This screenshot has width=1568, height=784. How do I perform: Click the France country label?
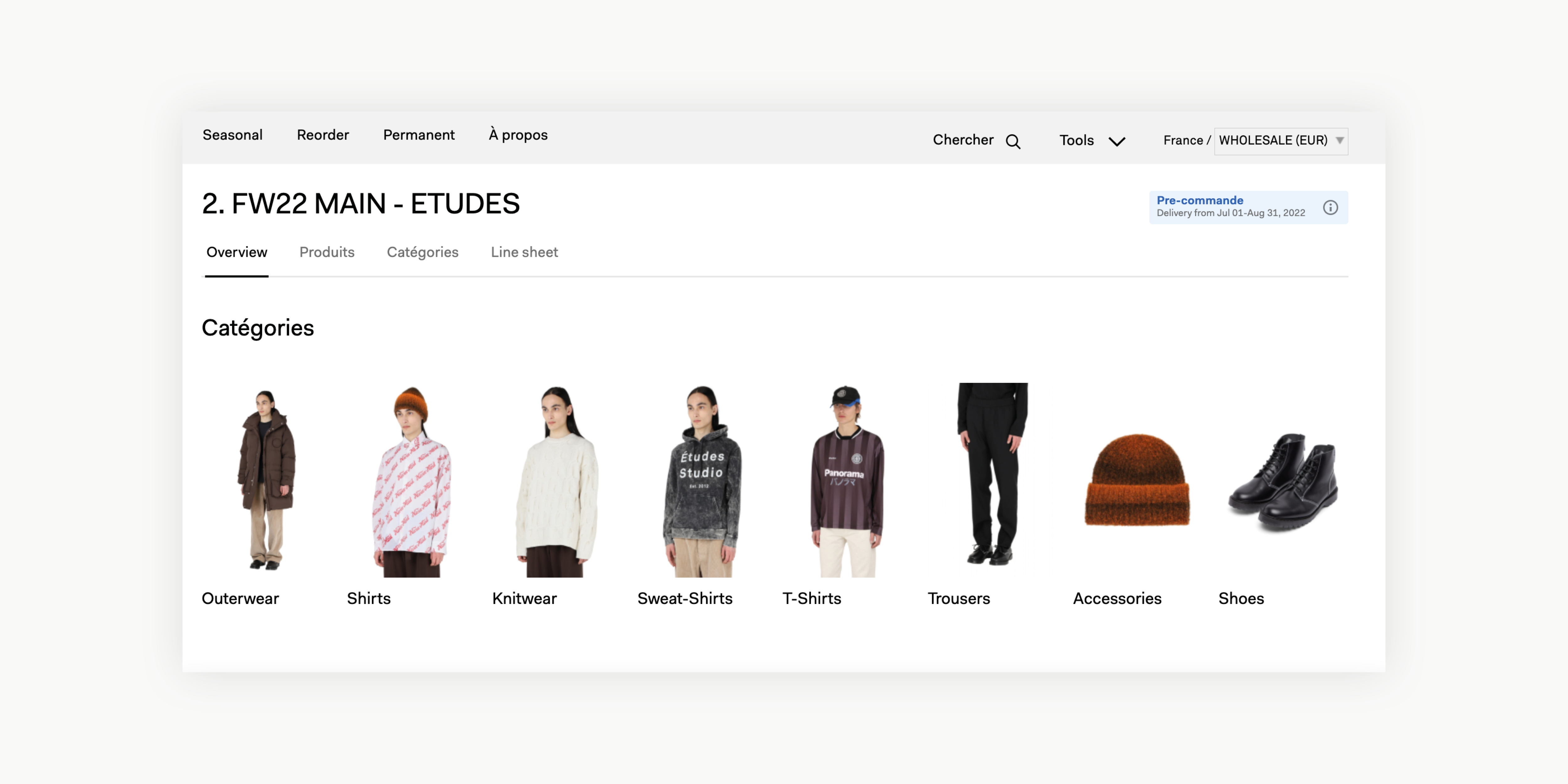(x=1183, y=140)
